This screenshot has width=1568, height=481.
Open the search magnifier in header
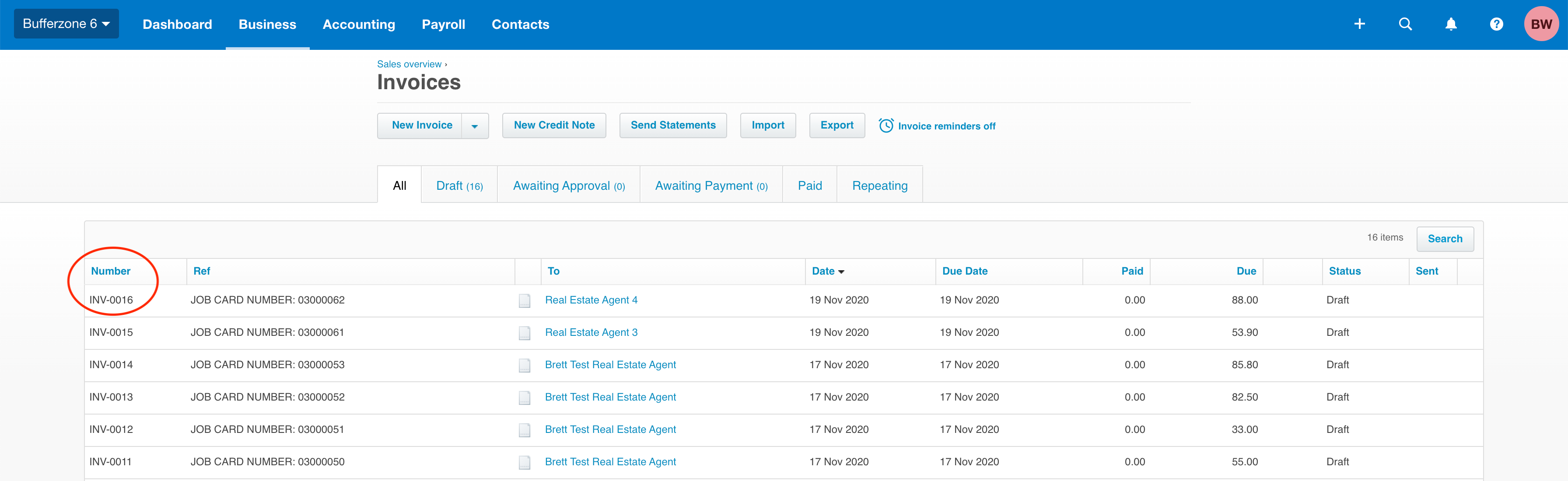1405,24
